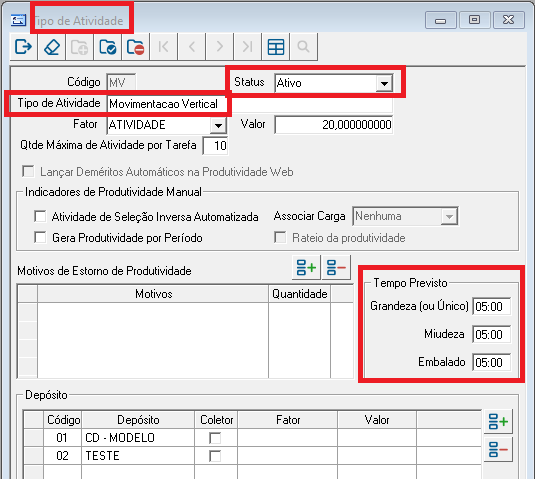
Task: Click the magnifier search icon
Action: click(x=303, y=47)
